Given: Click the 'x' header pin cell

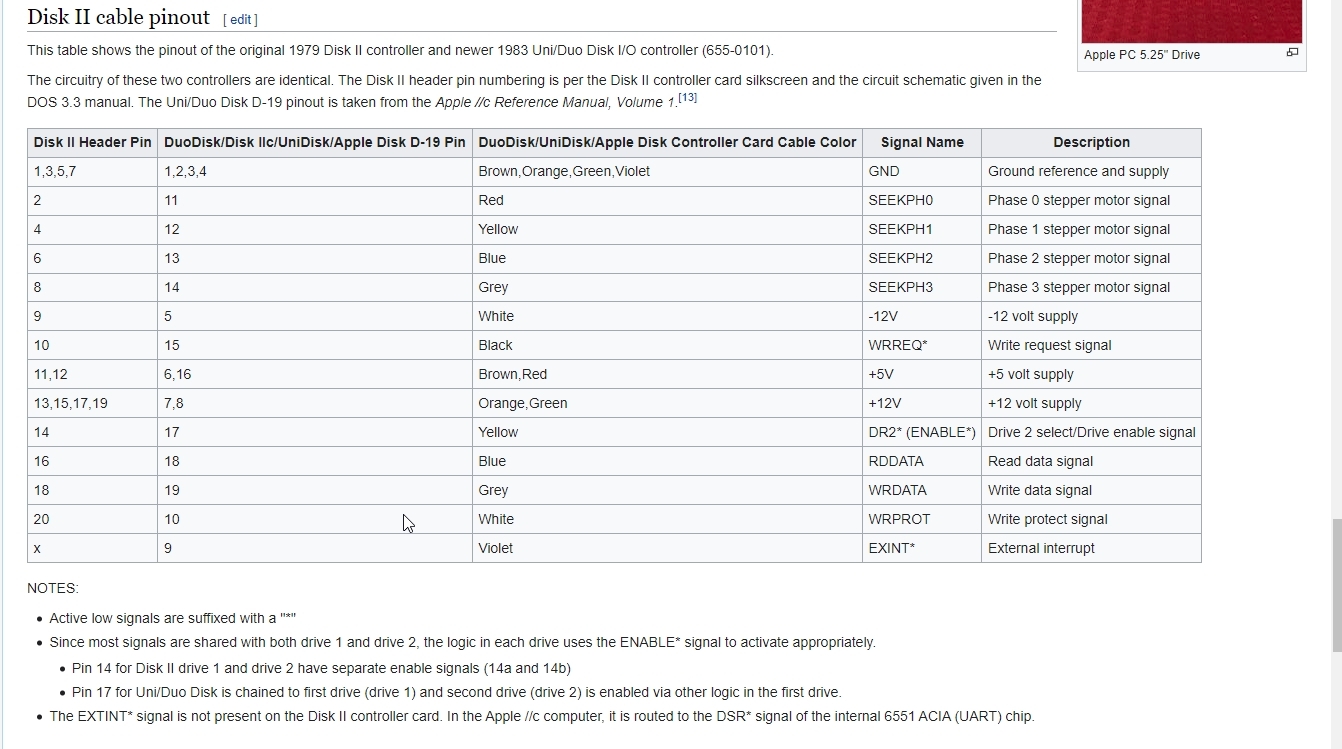Looking at the screenshot, I should click(x=92, y=548).
